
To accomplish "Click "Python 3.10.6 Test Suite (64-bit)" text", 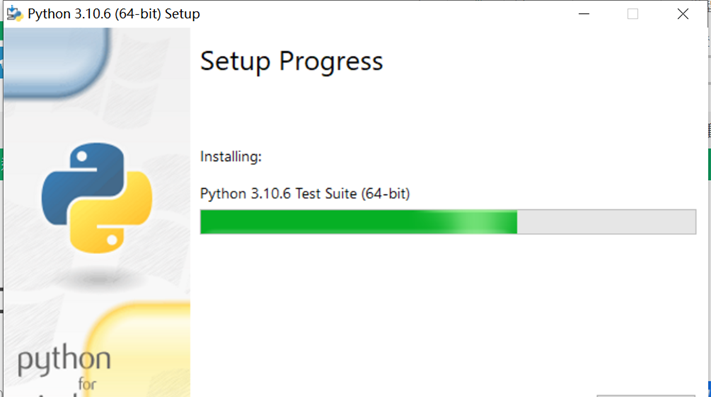I will pyautogui.click(x=305, y=194).
